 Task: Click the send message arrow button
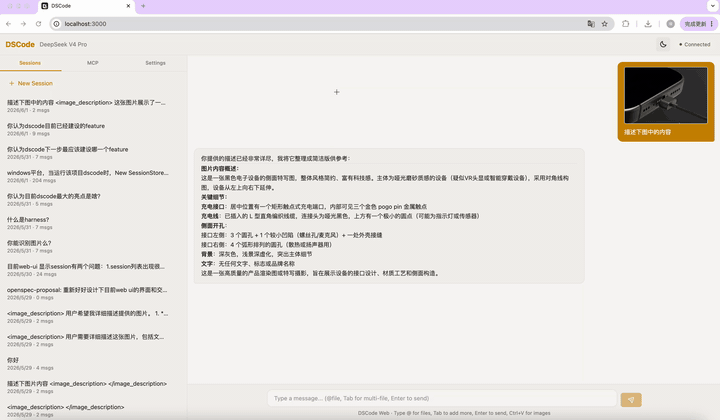[631, 399]
